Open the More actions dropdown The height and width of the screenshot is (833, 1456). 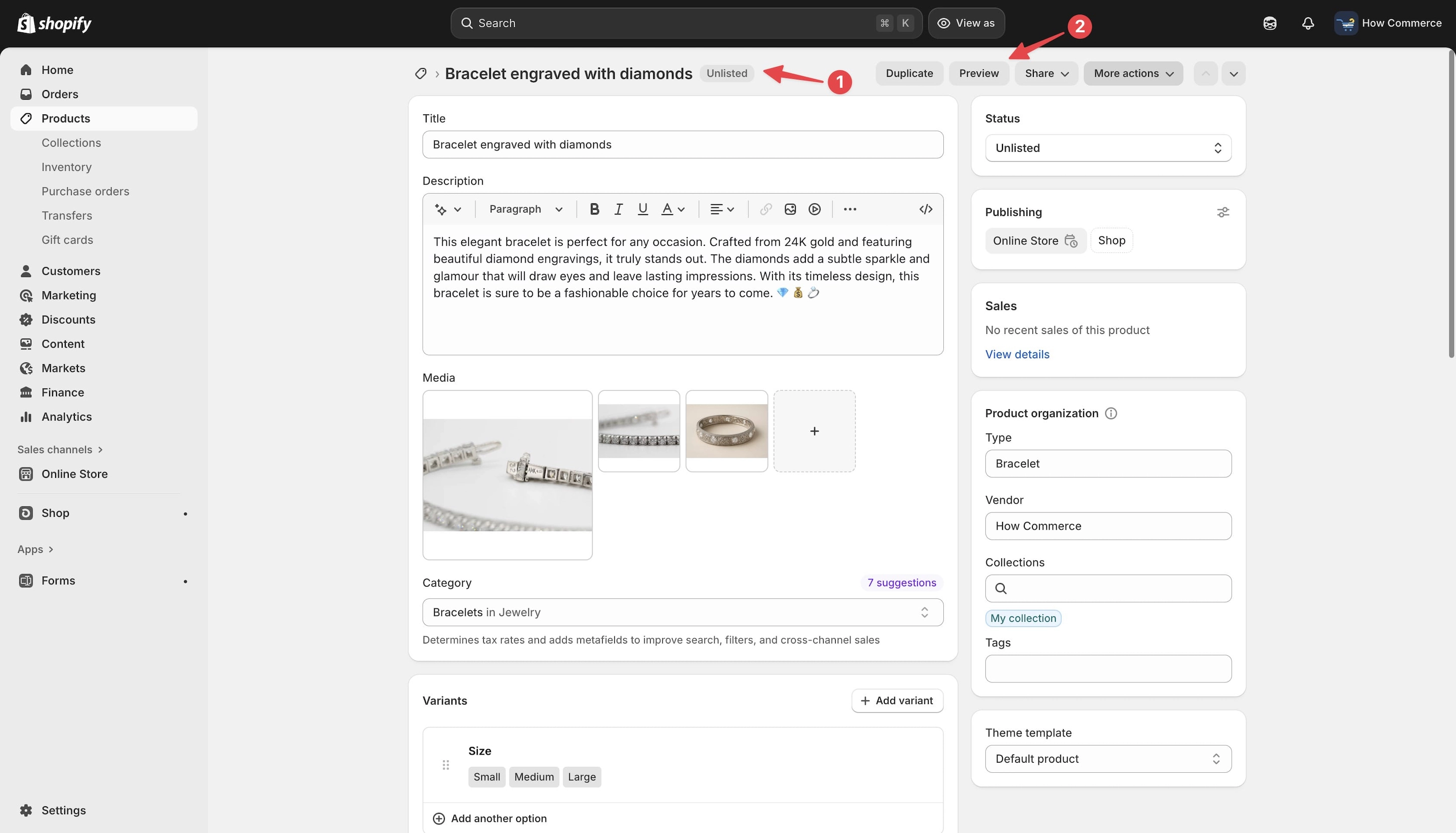(1133, 73)
